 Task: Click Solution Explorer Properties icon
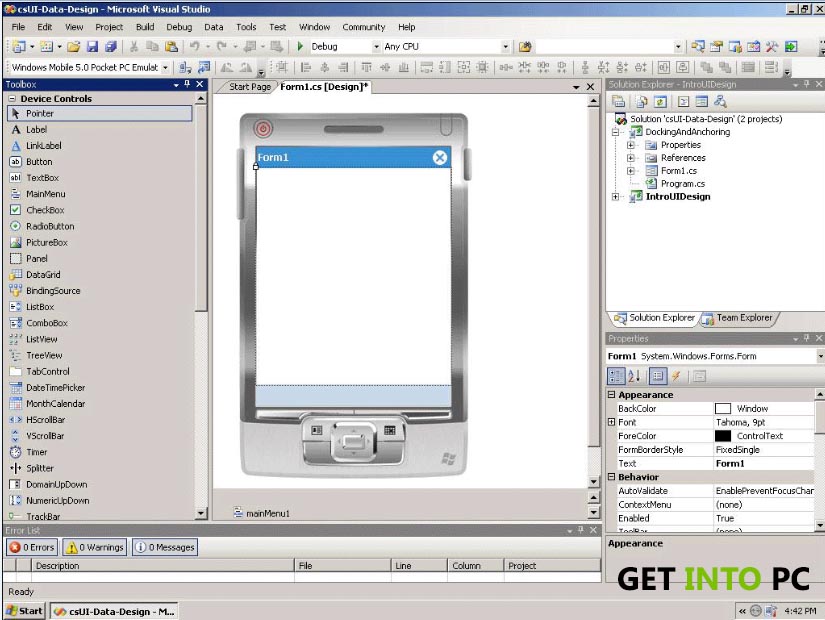click(x=619, y=102)
